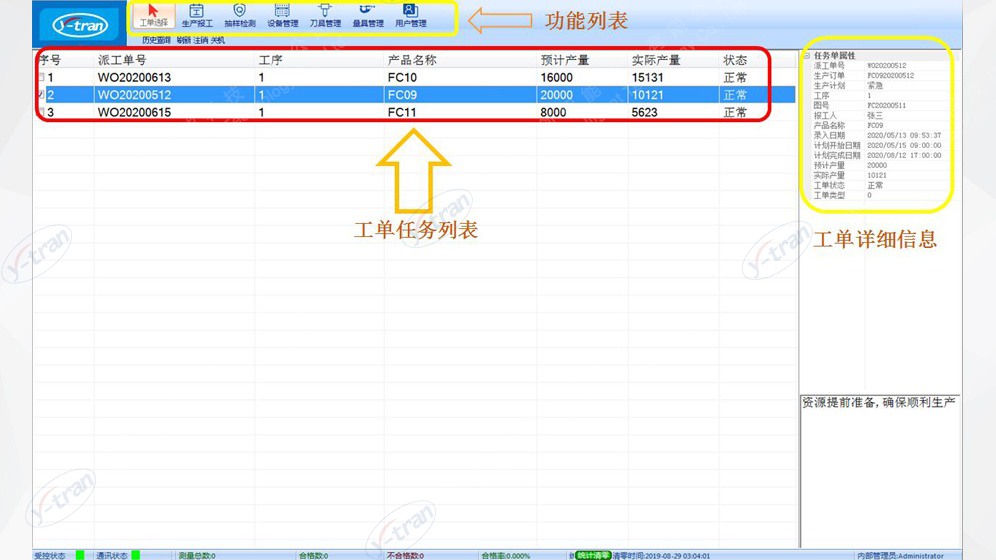This screenshot has width=996, height=560.
Task: Click the 受控状态 green indicator
Action: [80, 556]
